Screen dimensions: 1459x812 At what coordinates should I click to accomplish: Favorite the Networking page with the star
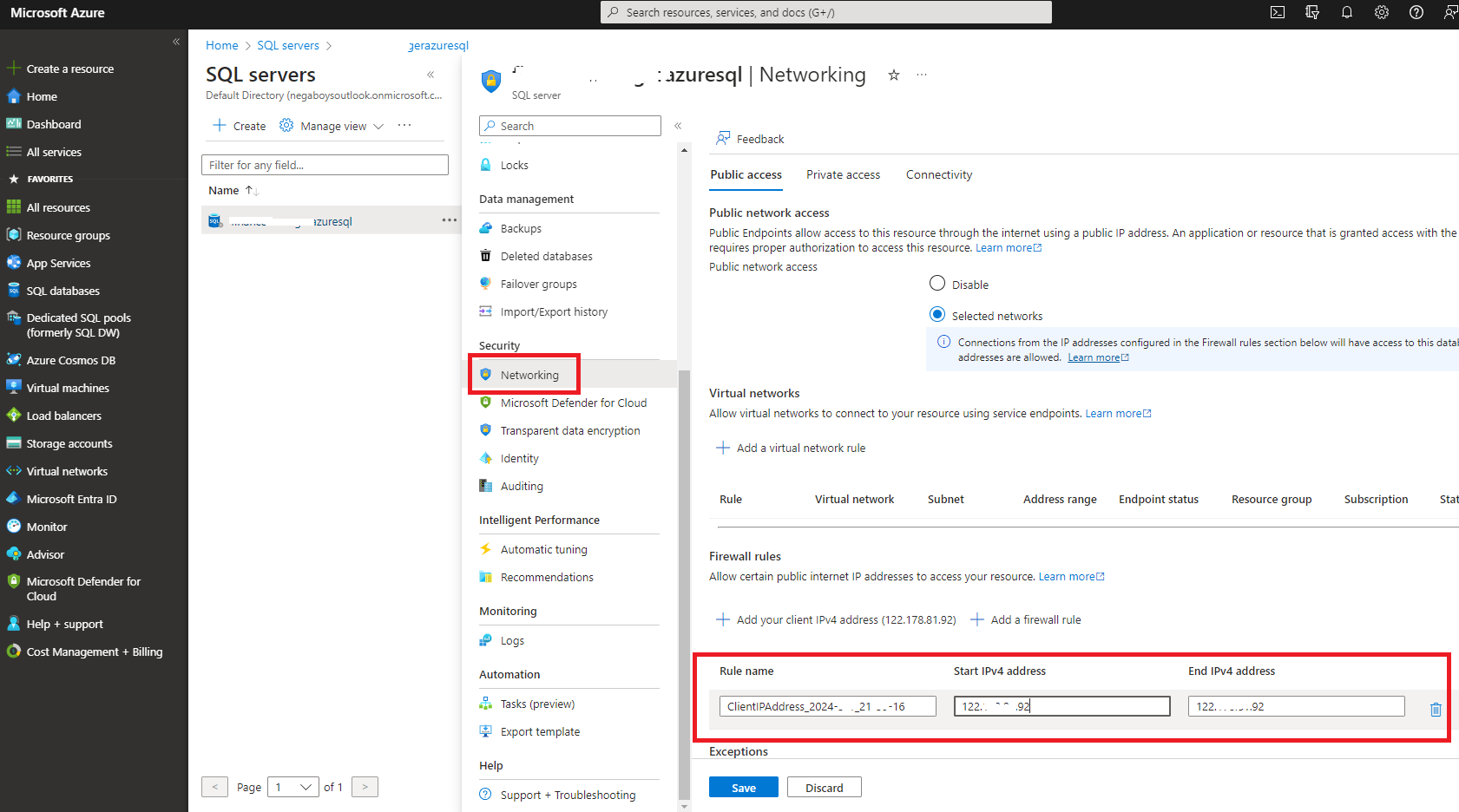point(893,75)
